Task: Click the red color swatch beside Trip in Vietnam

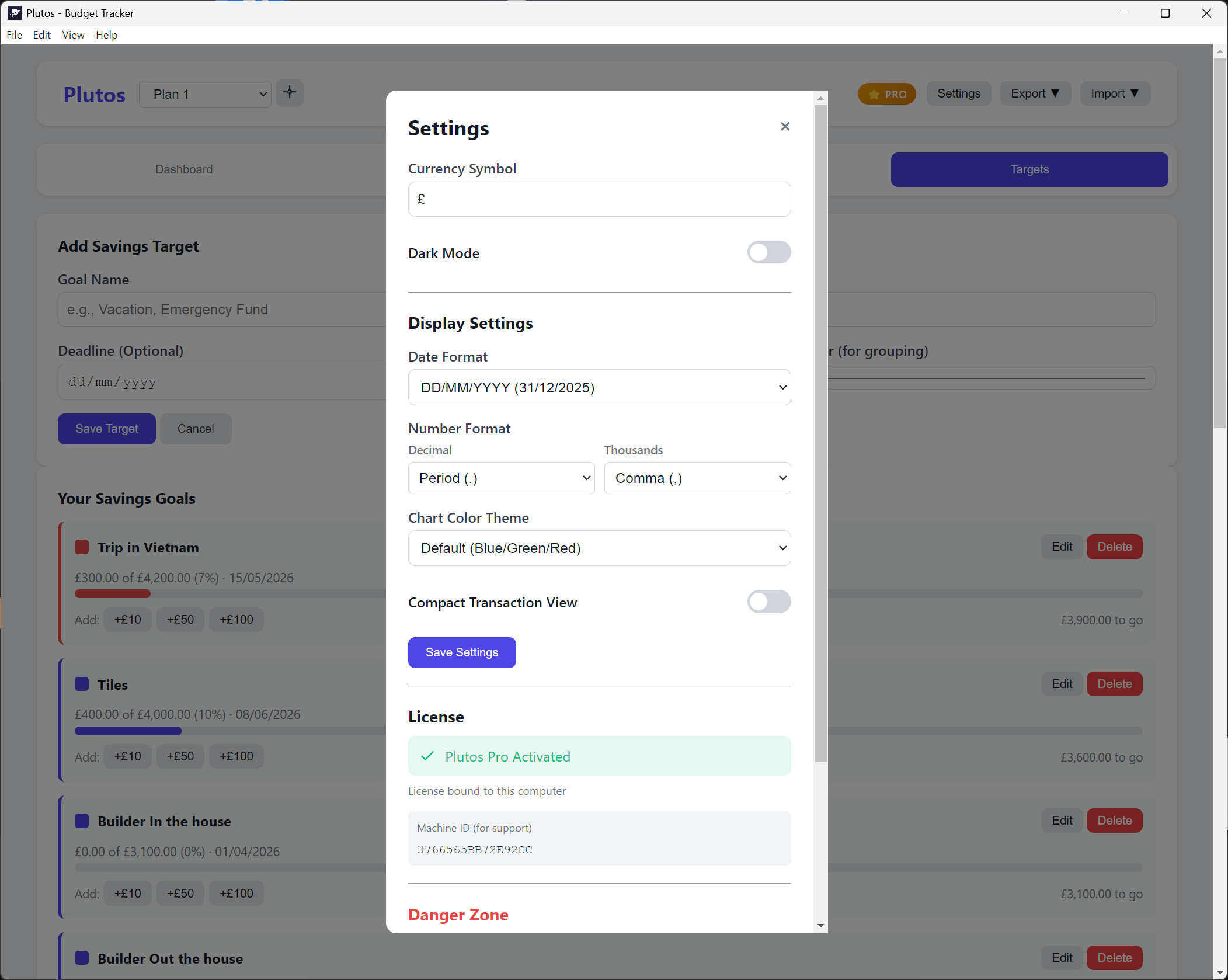Action: pyautogui.click(x=82, y=547)
